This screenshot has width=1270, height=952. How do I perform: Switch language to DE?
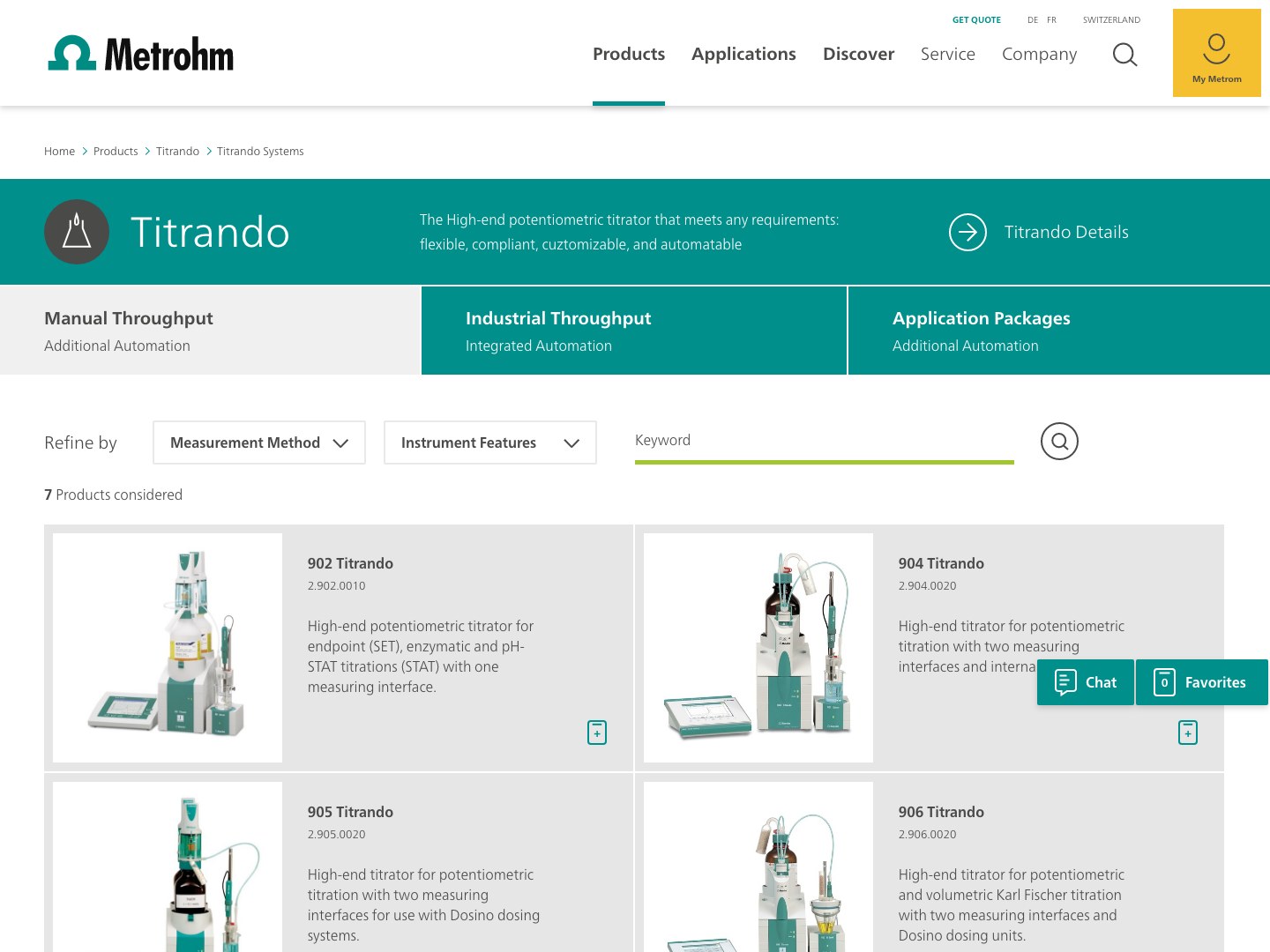1033,19
